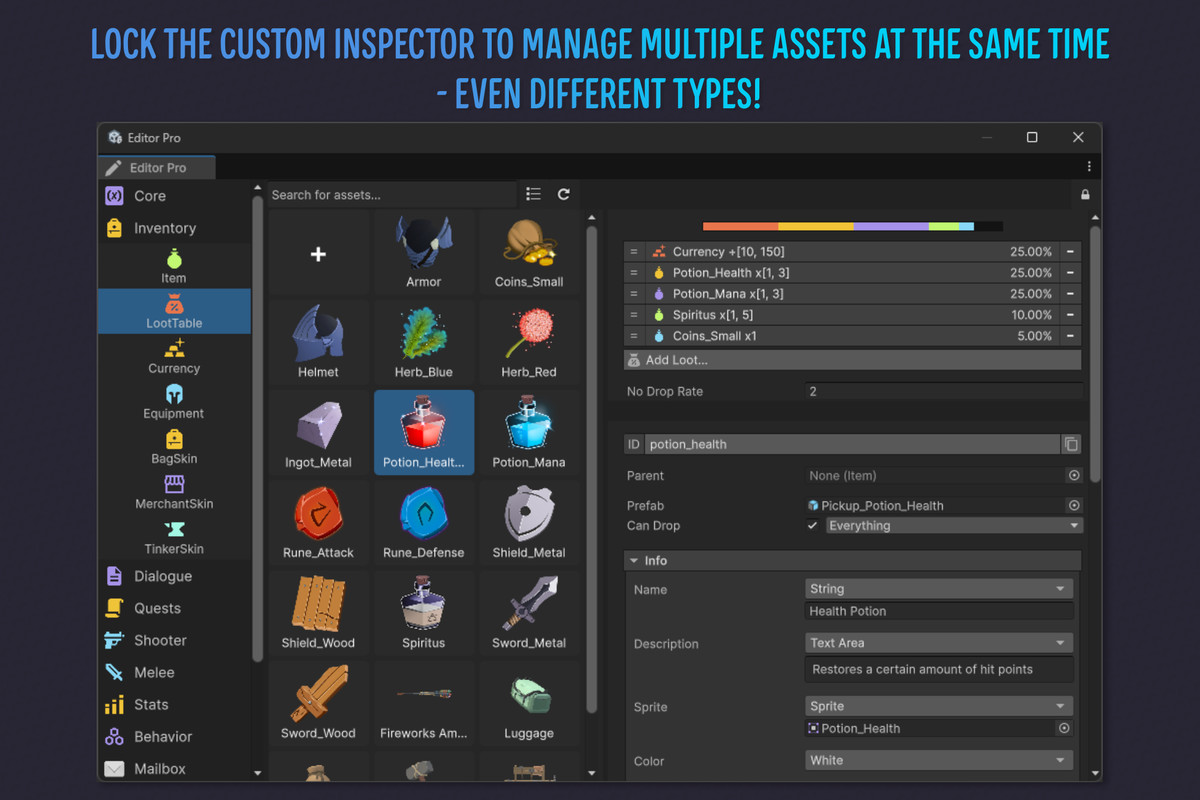
Task: Select the Potion_Mana asset thumbnail
Action: pyautogui.click(x=529, y=432)
